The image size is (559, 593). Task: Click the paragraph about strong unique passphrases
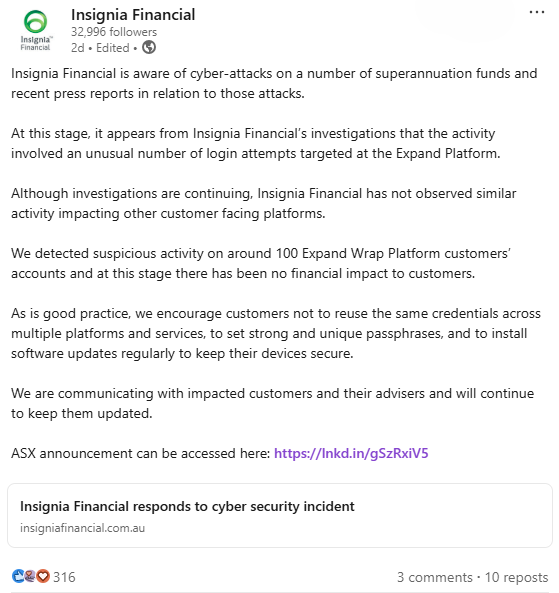[x=276, y=333]
